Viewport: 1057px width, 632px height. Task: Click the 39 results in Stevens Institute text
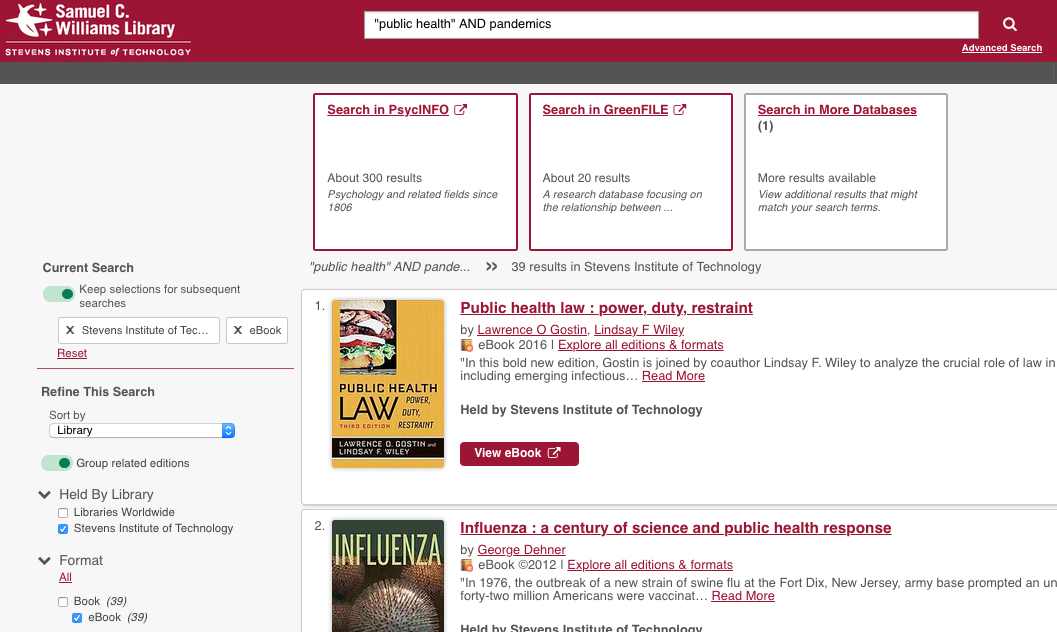(x=636, y=267)
